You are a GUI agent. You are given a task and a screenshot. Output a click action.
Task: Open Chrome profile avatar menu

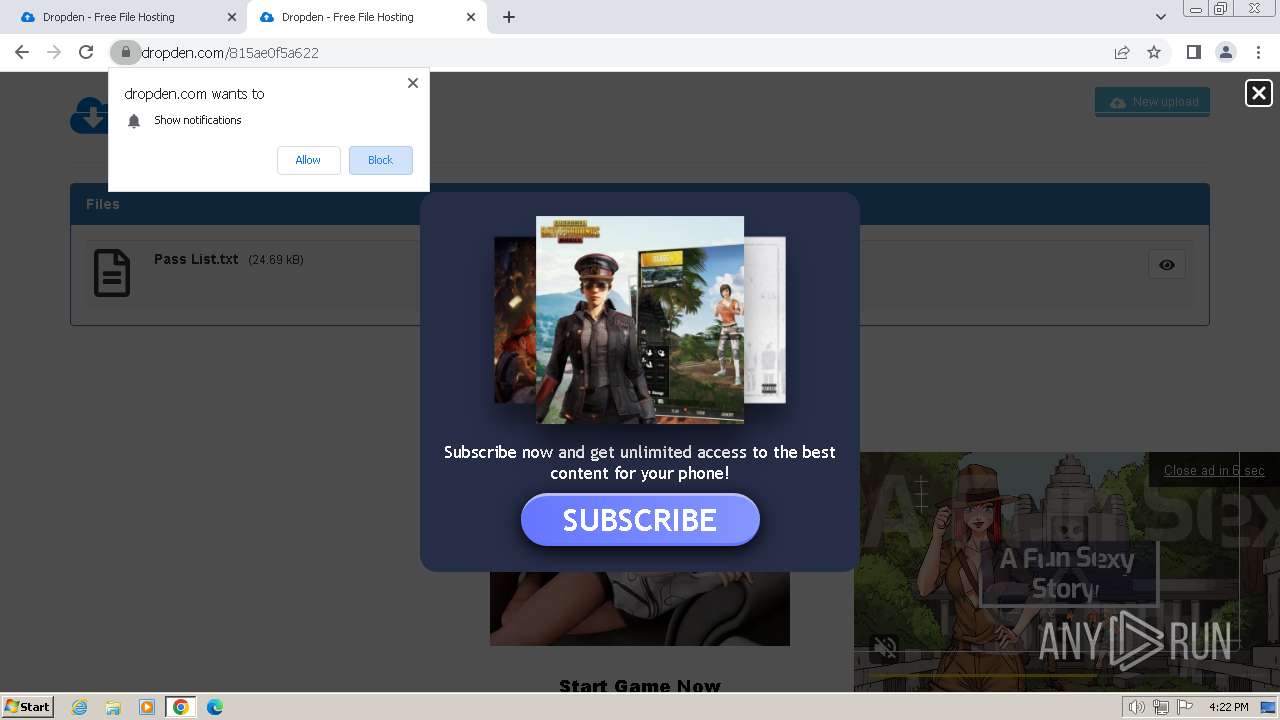click(1225, 52)
